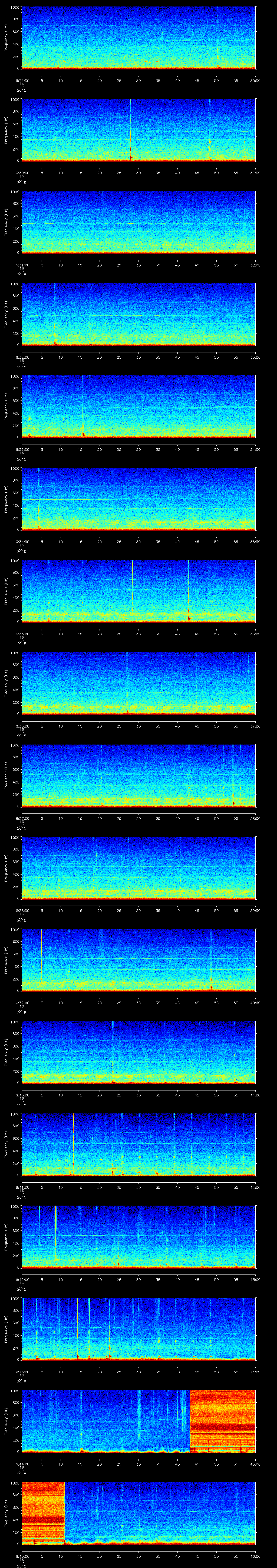Click the Frequency (Hz) axis label of the 6:45:00 panel
The height and width of the screenshot is (1568, 277).
(x=6, y=1513)
